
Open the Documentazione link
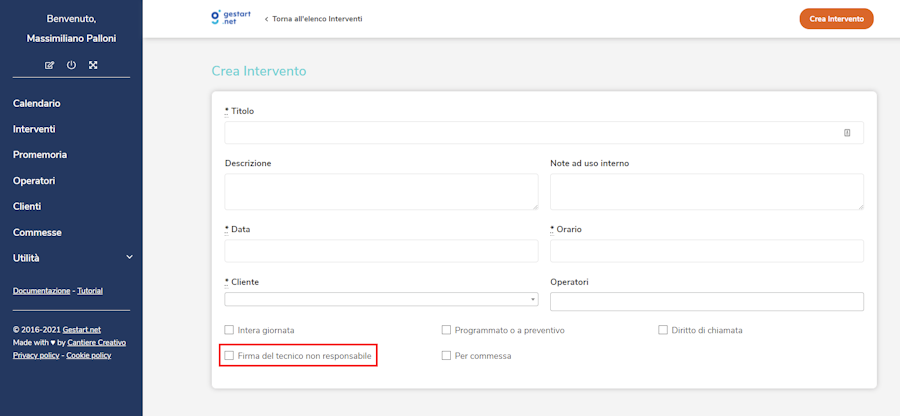[x=41, y=291]
